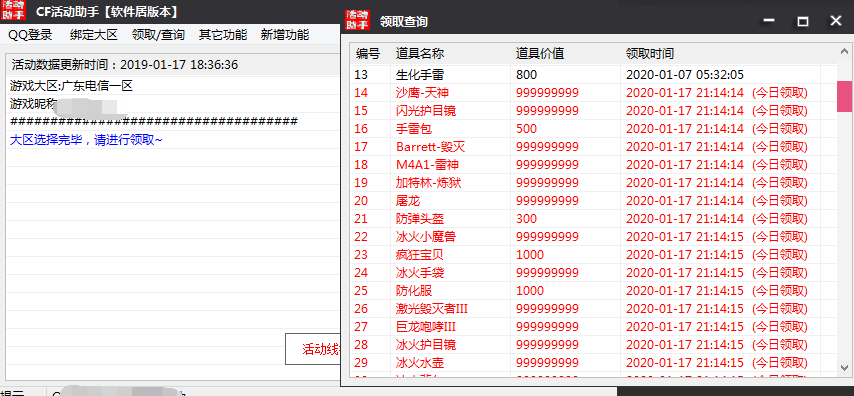Click value 1000 in 防化服 row
The height and width of the screenshot is (396, 854).
(530, 290)
